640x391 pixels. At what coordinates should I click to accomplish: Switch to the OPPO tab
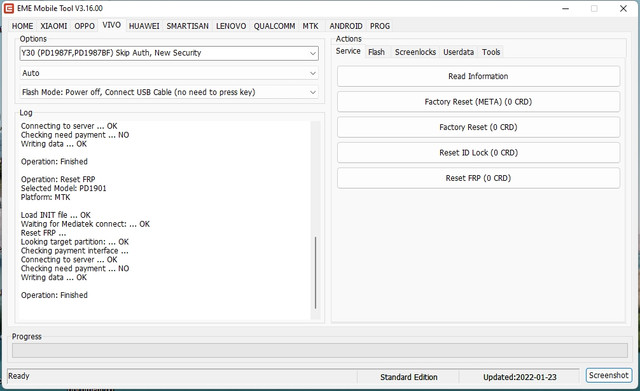84,26
